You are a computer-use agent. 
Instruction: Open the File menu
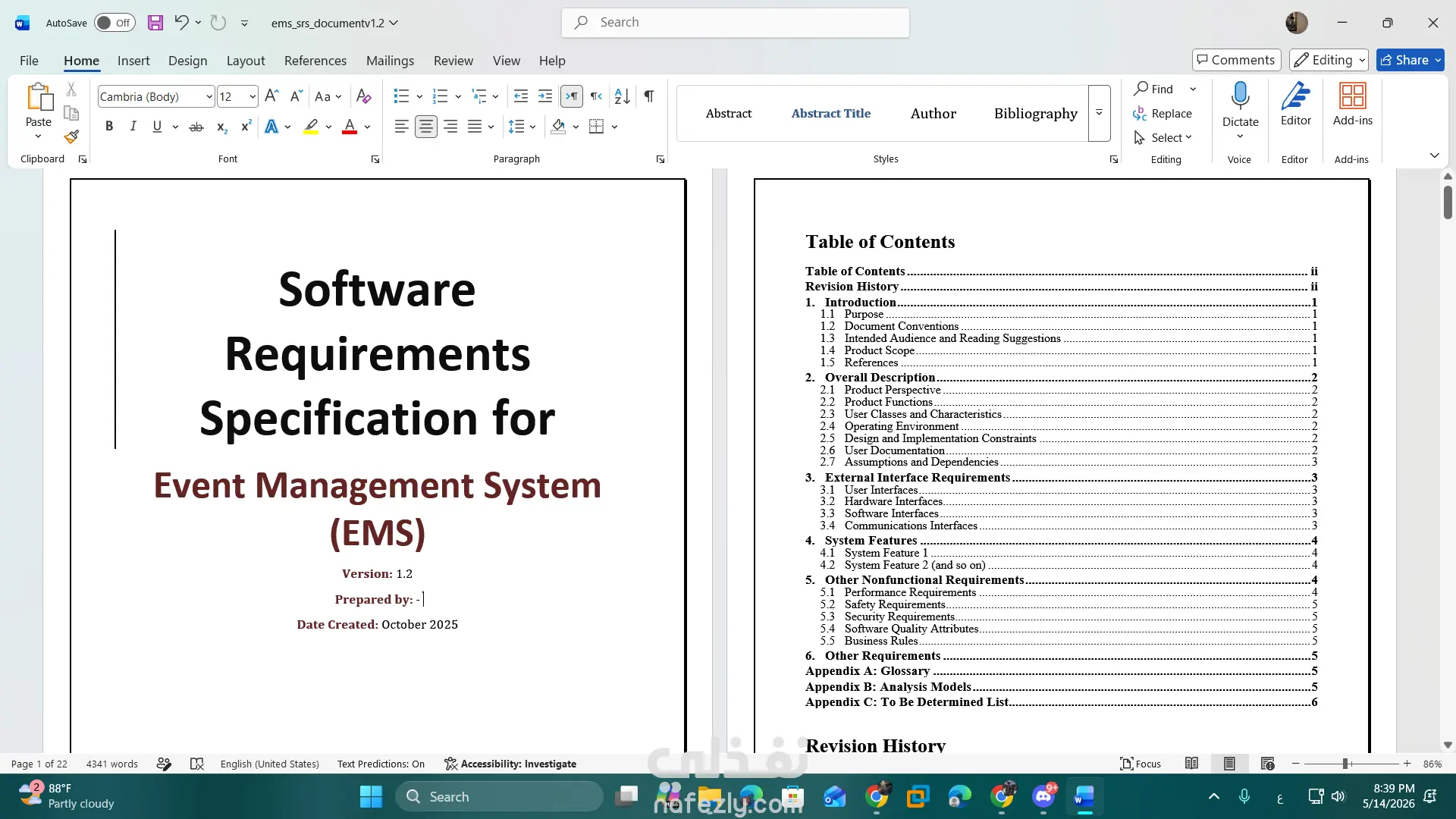pyautogui.click(x=29, y=61)
